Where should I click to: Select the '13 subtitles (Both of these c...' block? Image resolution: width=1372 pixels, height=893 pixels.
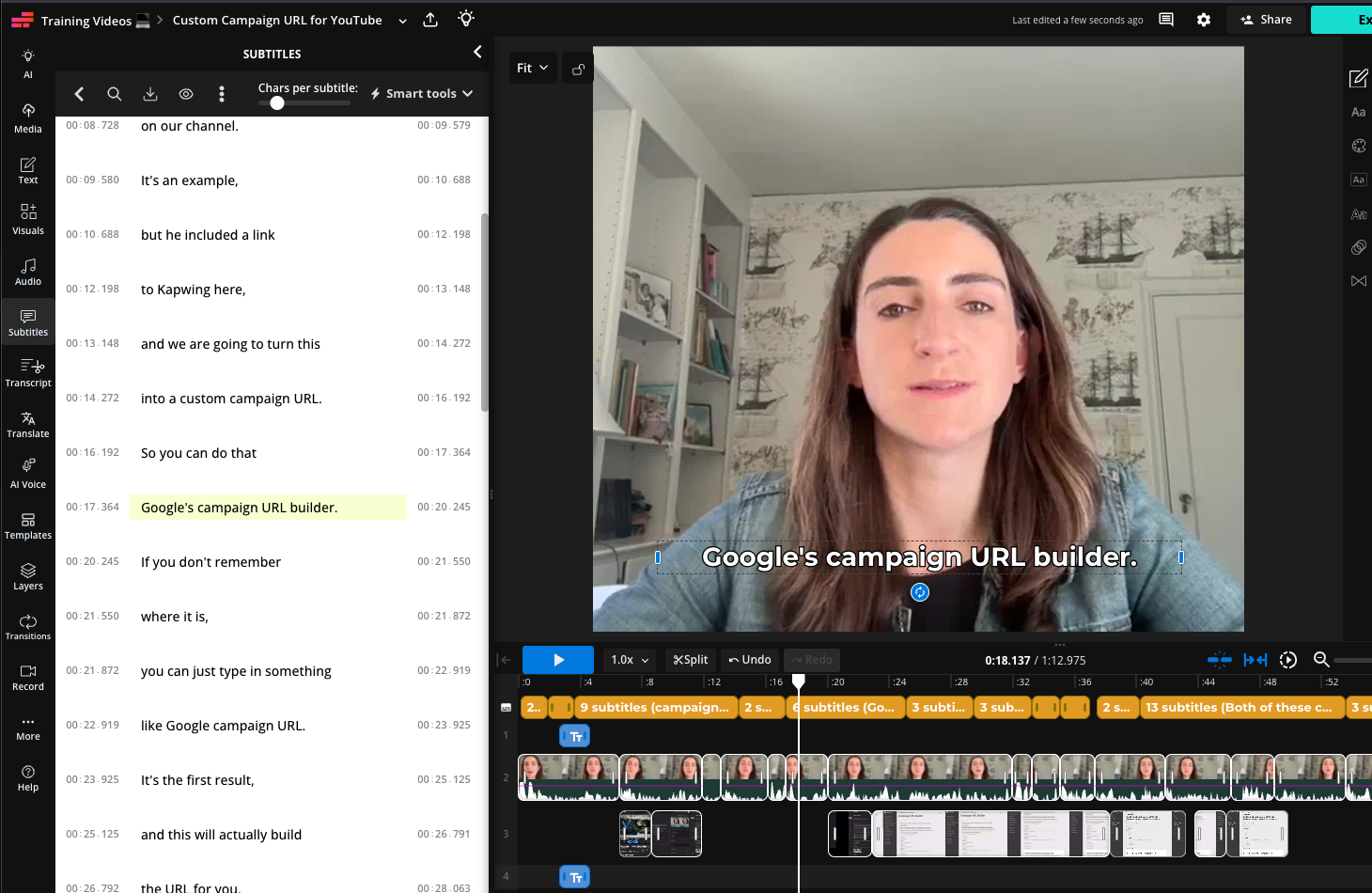1241,708
